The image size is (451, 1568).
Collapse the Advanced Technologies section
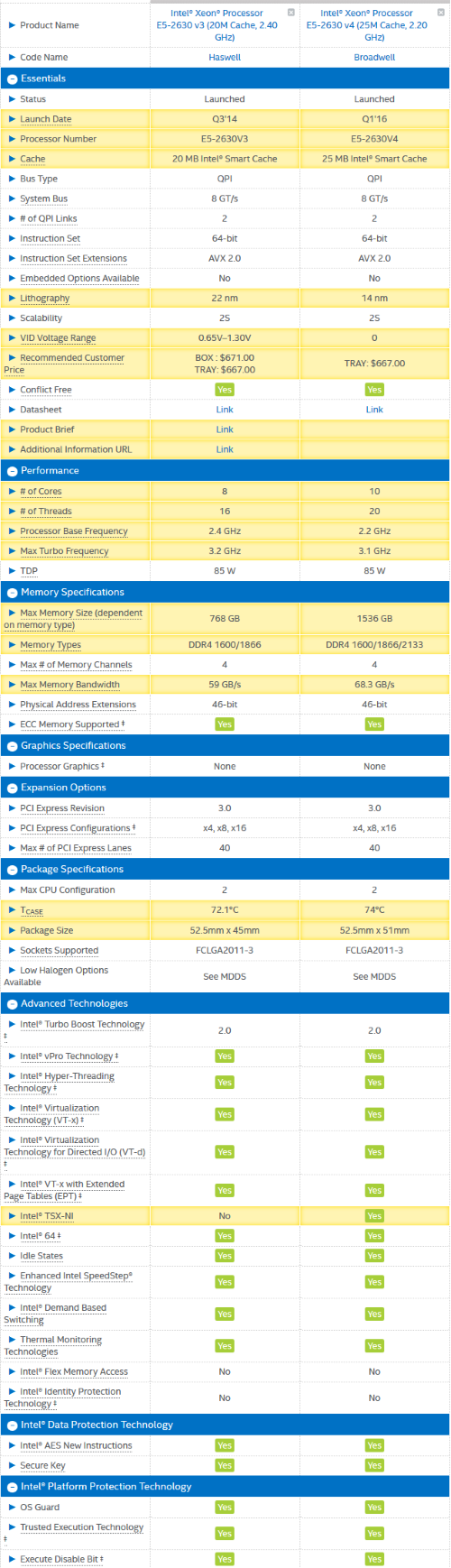tap(13, 1004)
